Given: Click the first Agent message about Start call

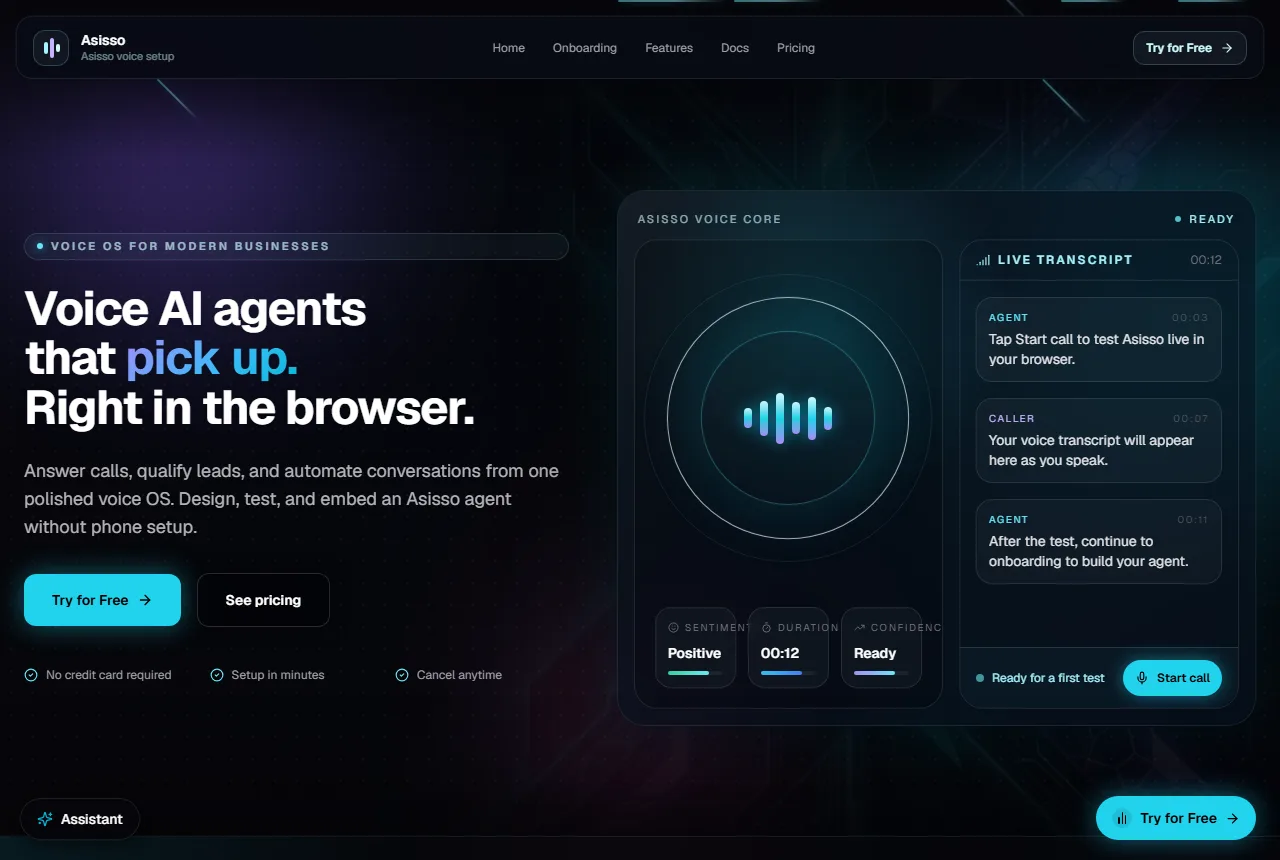Looking at the screenshot, I should pos(1098,339).
